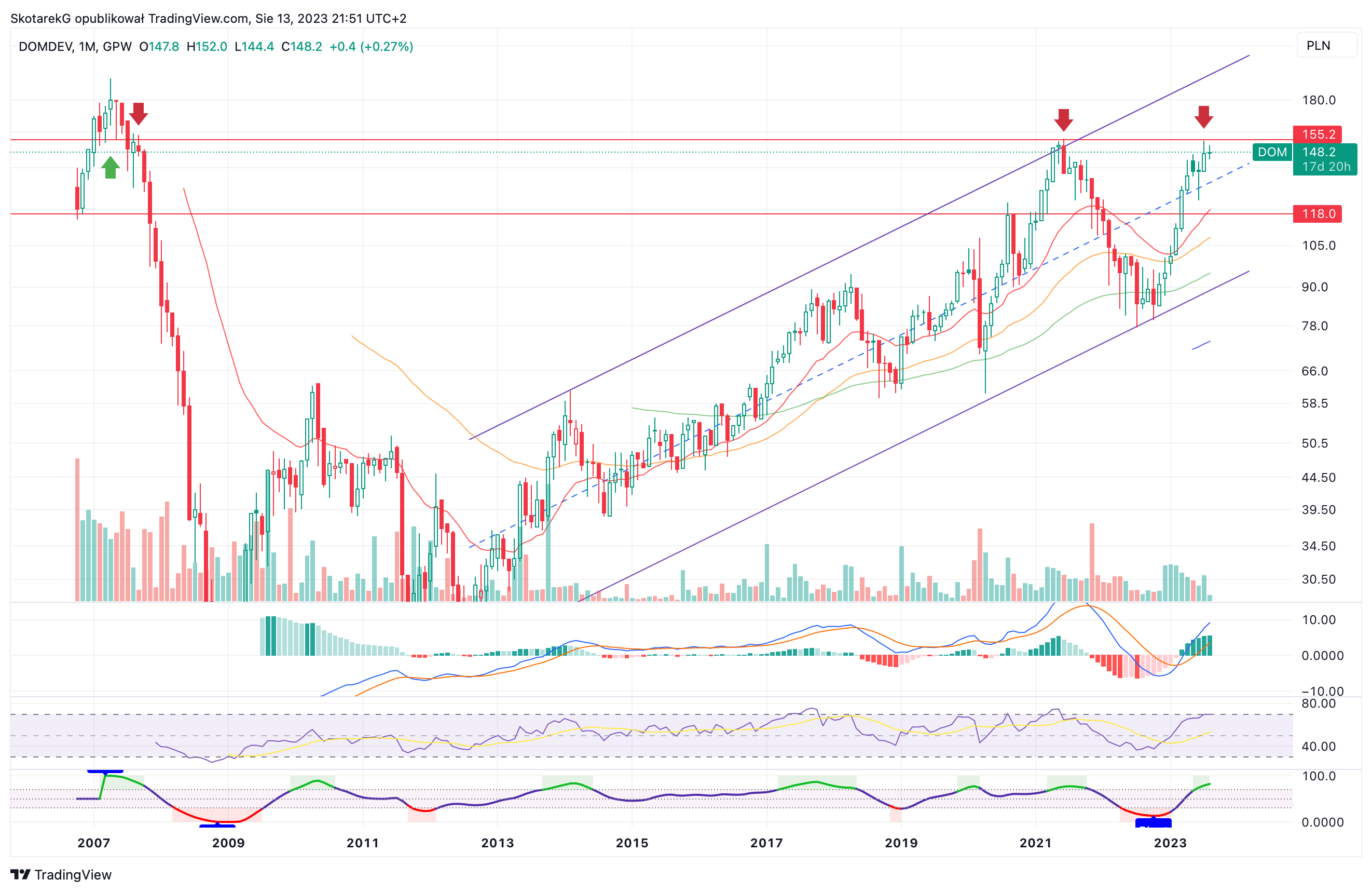
Task: Click the low value L144.4
Action: (x=254, y=47)
